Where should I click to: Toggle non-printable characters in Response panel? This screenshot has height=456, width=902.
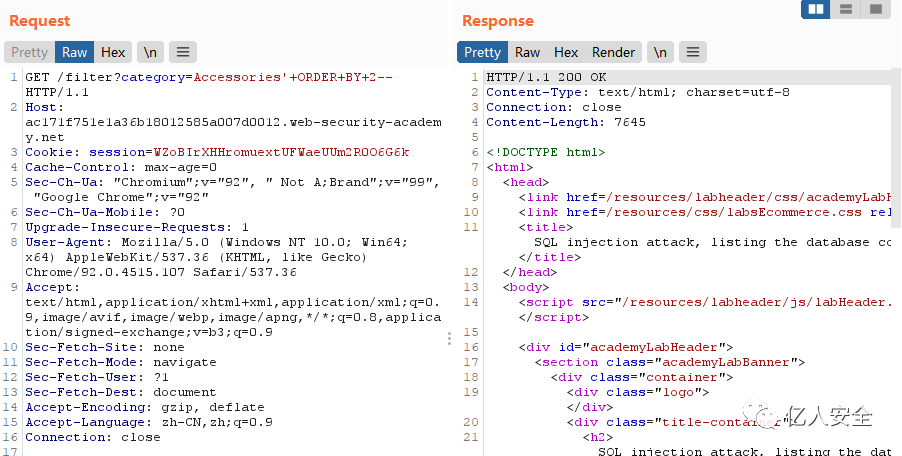(x=660, y=52)
